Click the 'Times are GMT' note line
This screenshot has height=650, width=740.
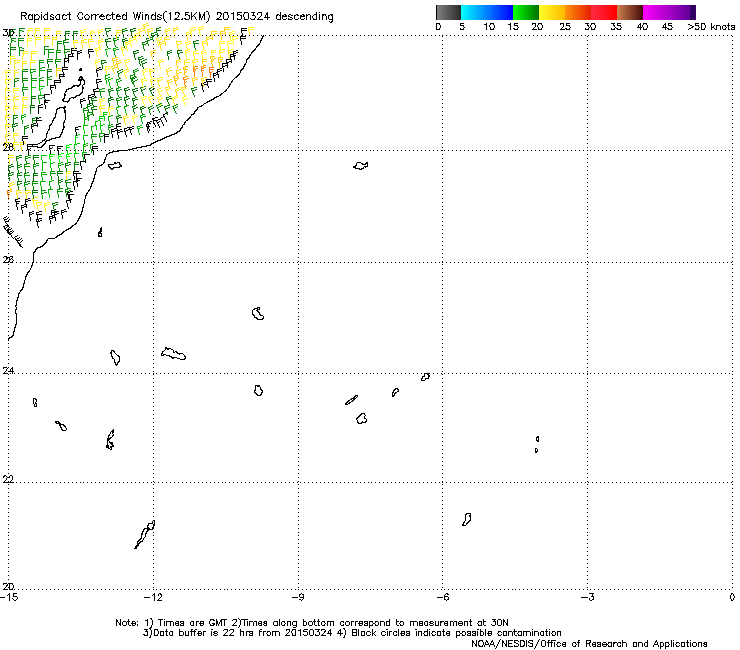point(312,623)
